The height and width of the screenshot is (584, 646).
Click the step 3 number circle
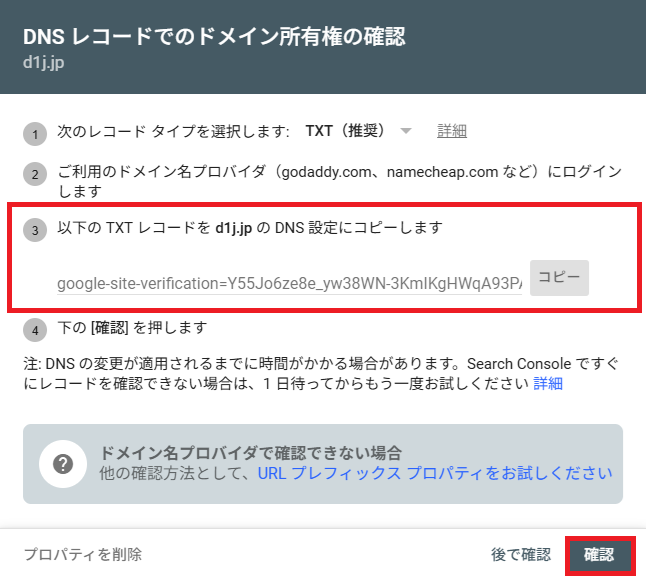point(36,230)
